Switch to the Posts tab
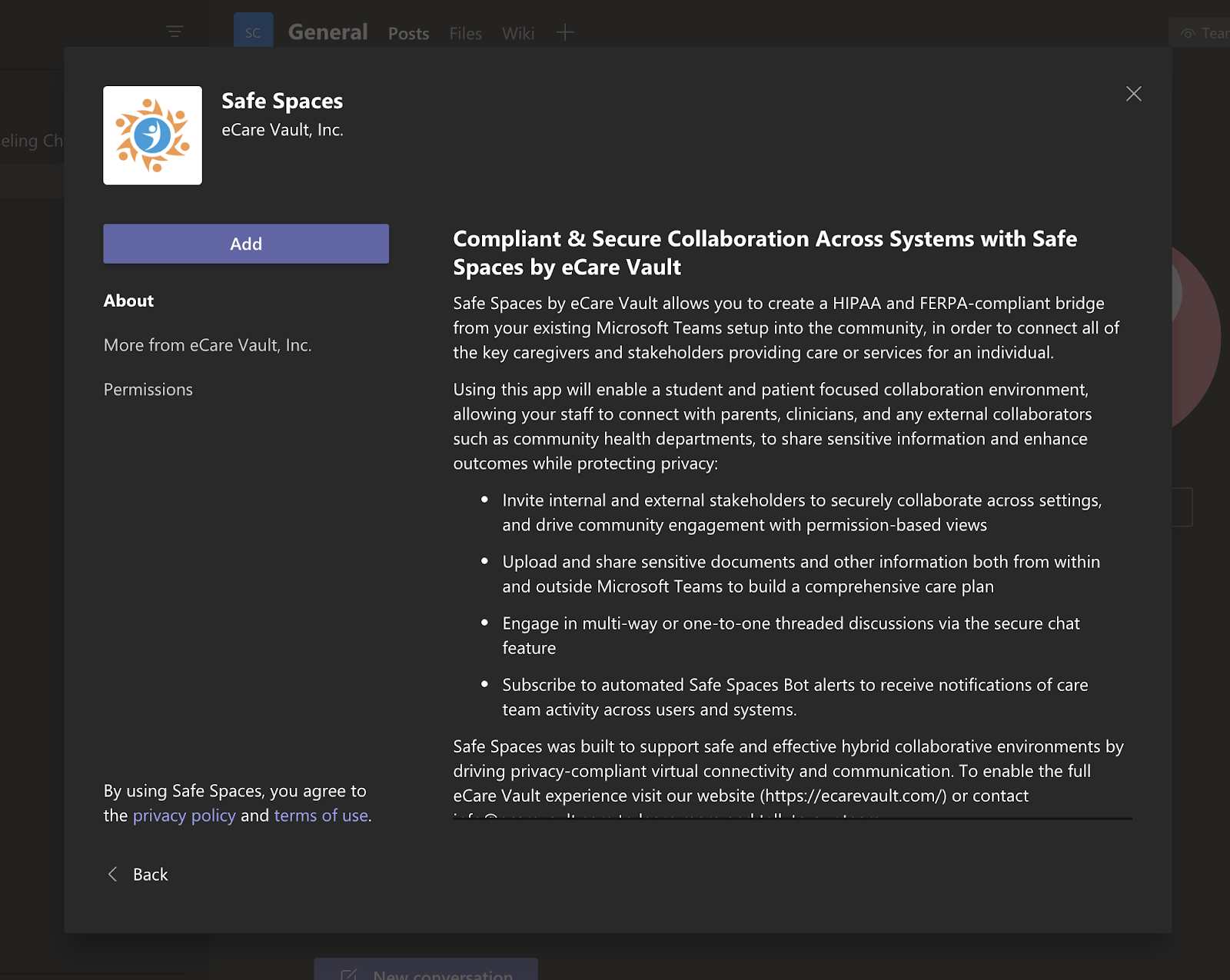 click(x=408, y=33)
